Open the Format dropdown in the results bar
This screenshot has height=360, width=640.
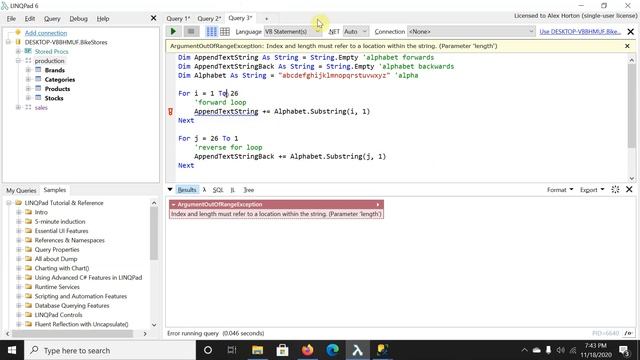[x=560, y=189]
